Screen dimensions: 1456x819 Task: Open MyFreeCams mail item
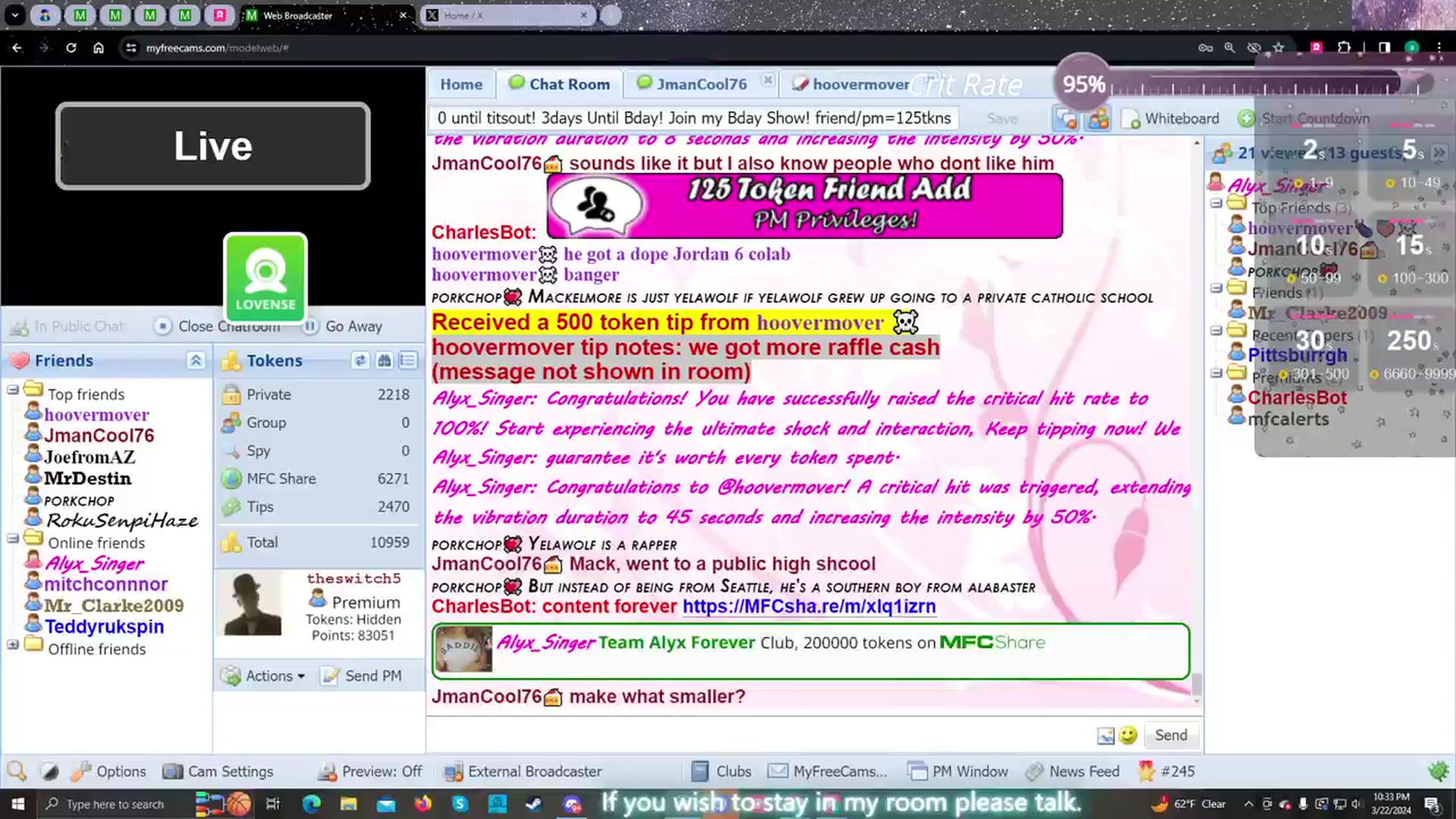point(827,771)
